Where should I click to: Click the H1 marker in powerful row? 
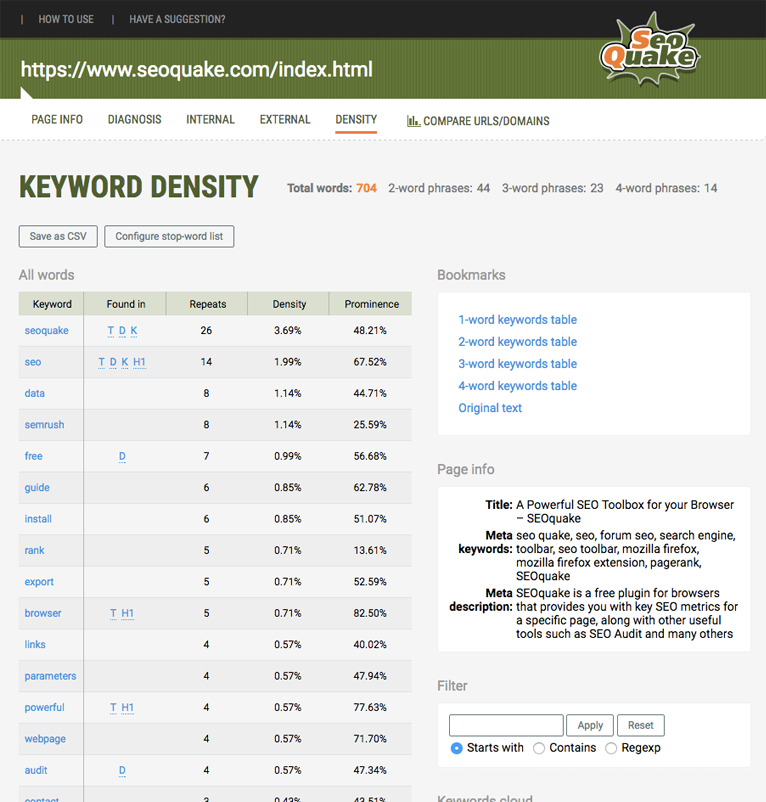[x=128, y=707]
